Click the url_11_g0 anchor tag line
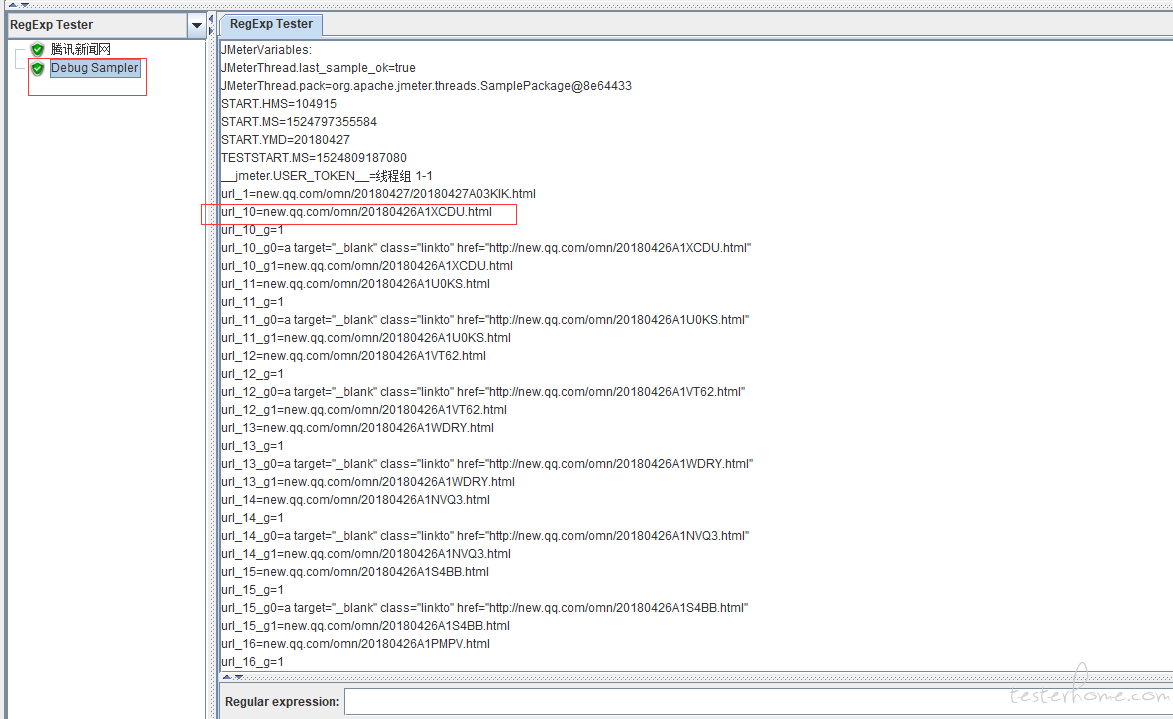The image size is (1173, 719). point(485,319)
